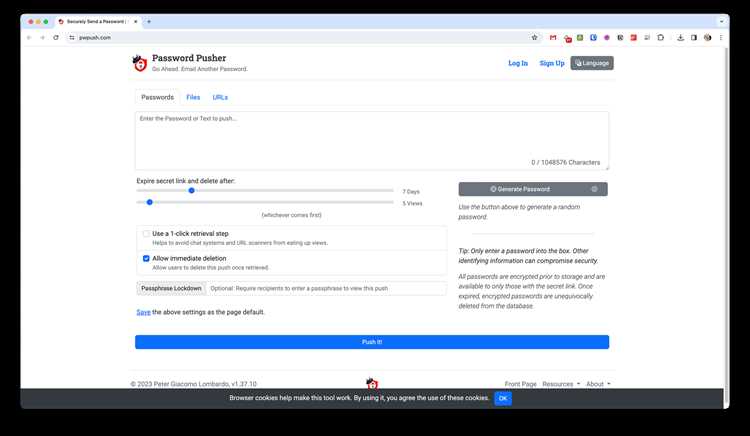Open the Gmail extension icon
The width and height of the screenshot is (750, 436).
(553, 37)
